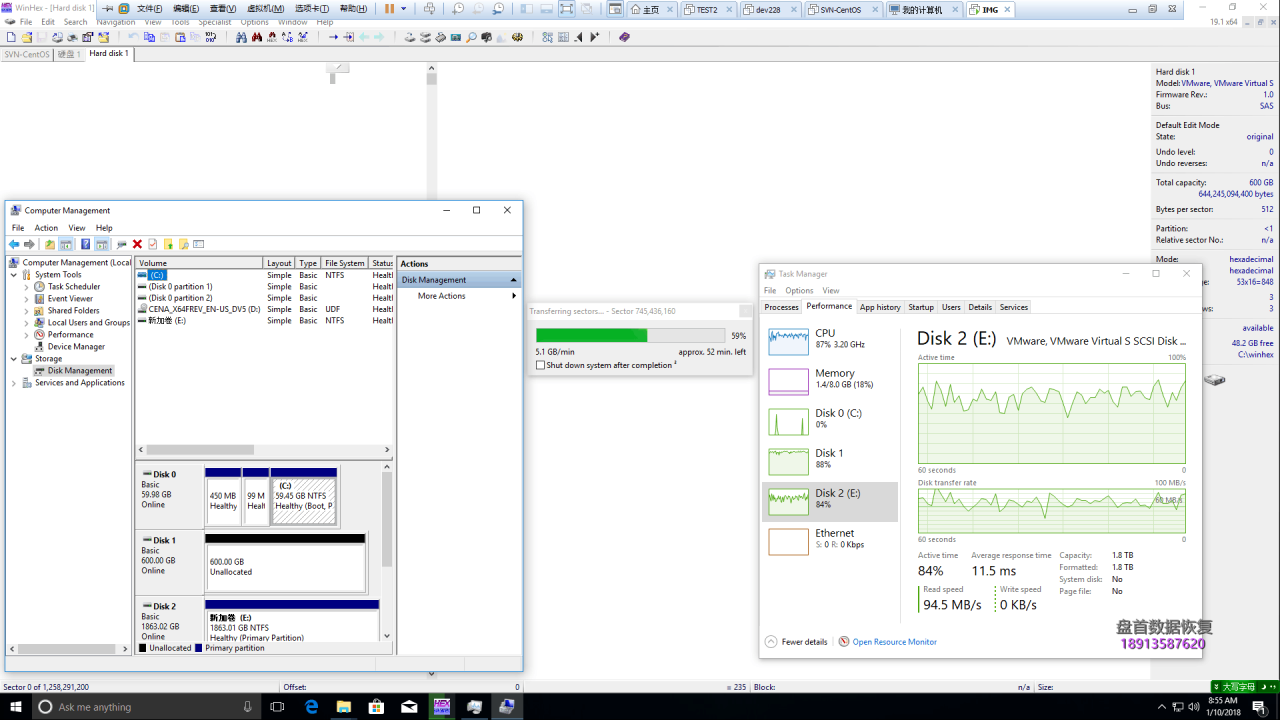This screenshot has height=720, width=1280.
Task: Open Microsoft Edge from the taskbar
Action: point(311,707)
